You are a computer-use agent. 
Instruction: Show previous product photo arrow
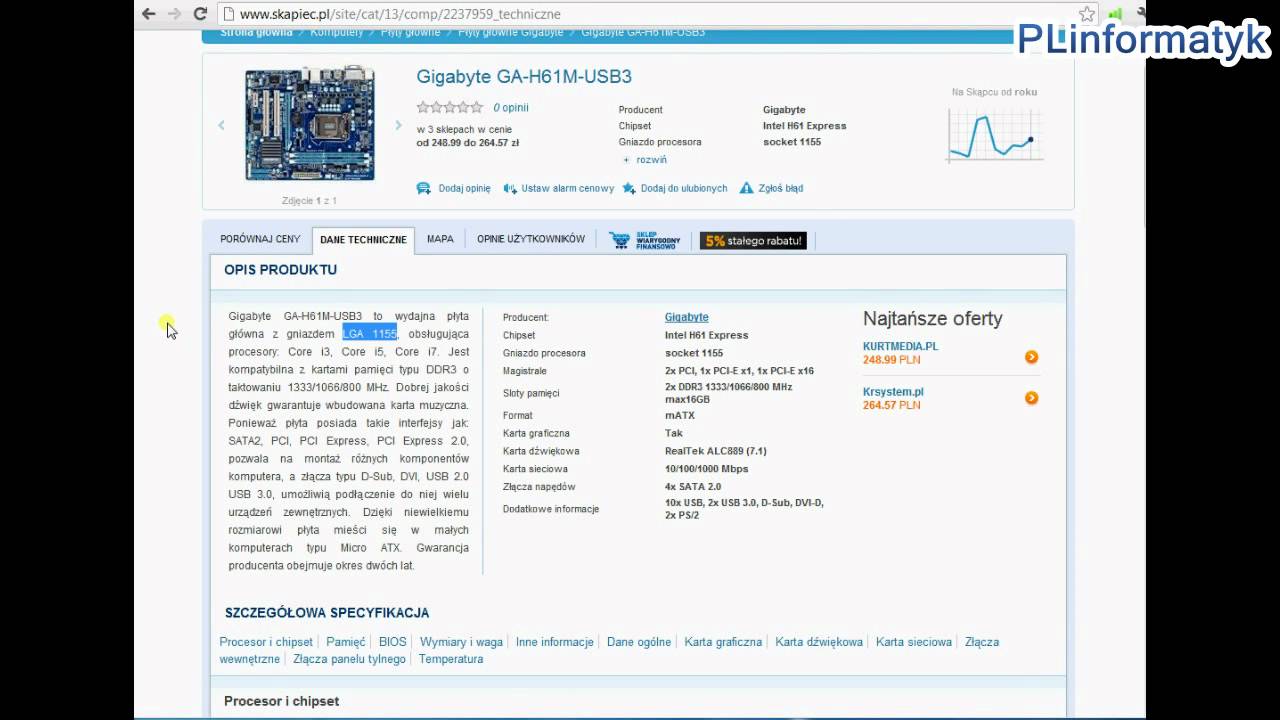(x=221, y=125)
